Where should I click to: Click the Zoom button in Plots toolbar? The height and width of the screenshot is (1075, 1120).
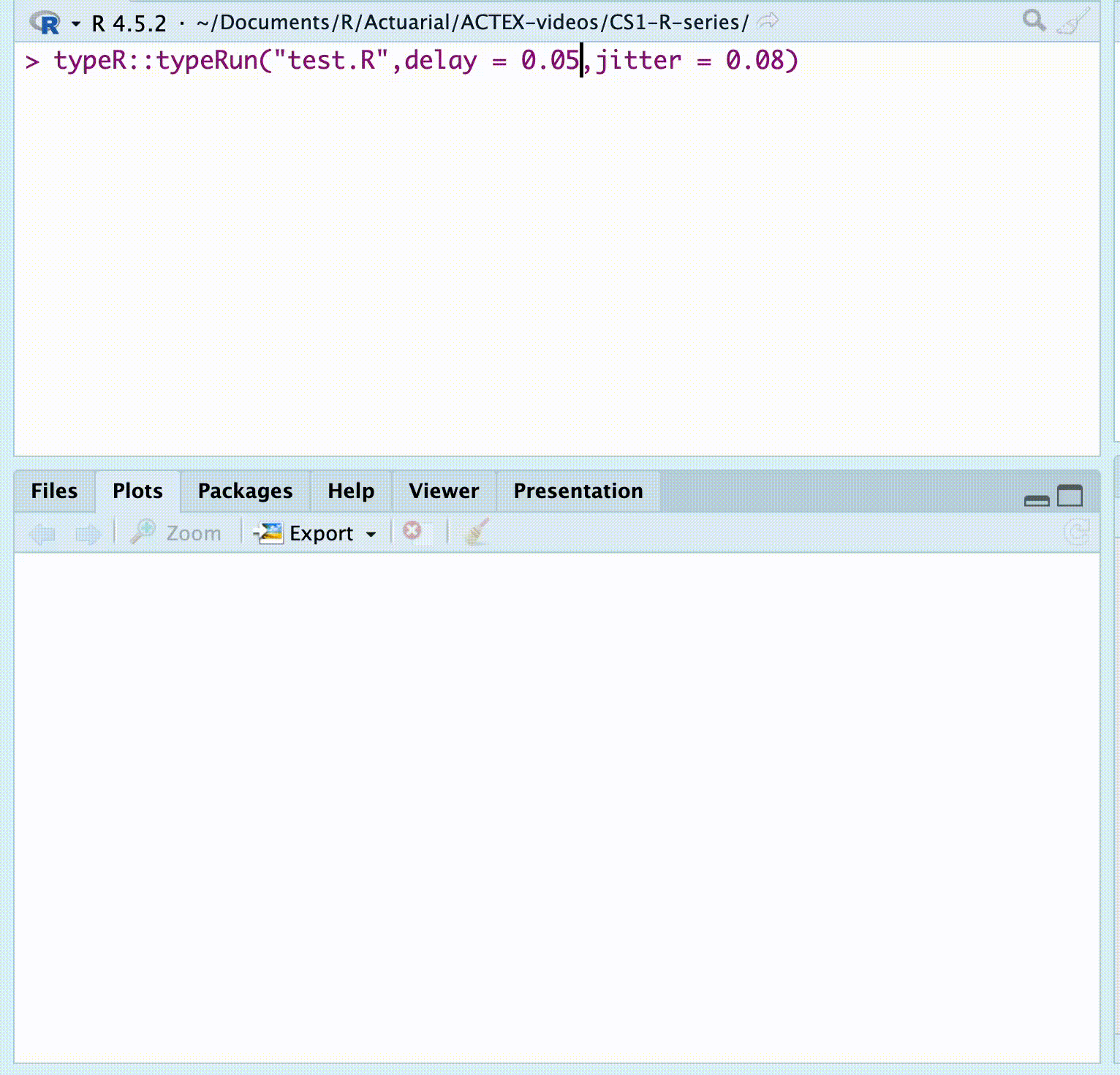pyautogui.click(x=176, y=533)
